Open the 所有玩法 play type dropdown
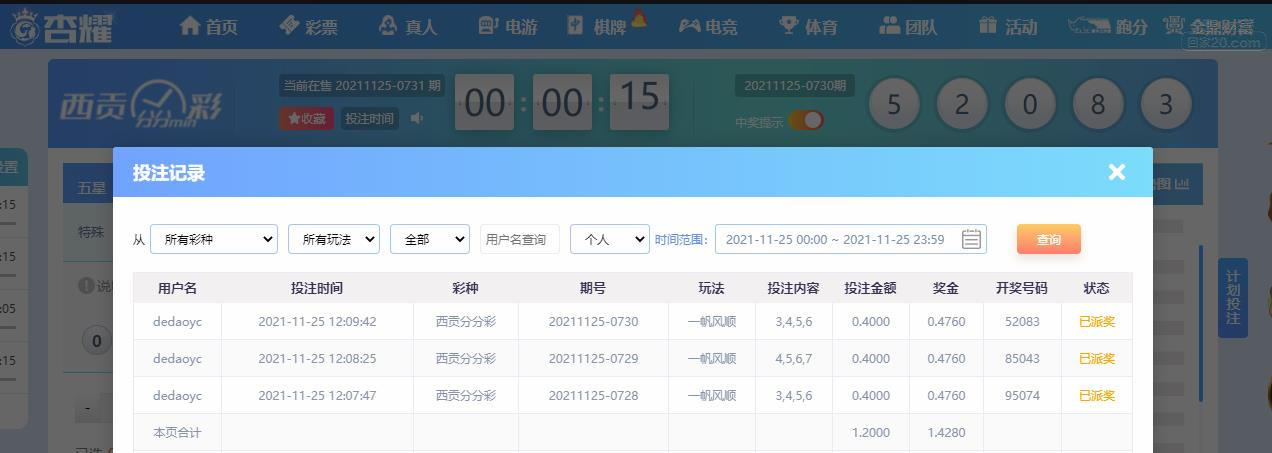Screen dimensions: 1272x453 [x=334, y=239]
